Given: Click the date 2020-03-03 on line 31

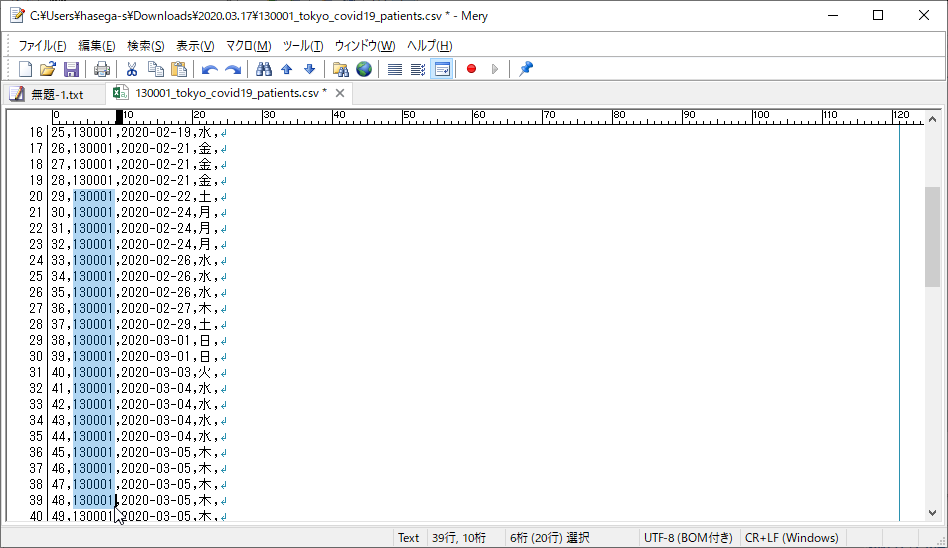Looking at the screenshot, I should coord(156,373).
